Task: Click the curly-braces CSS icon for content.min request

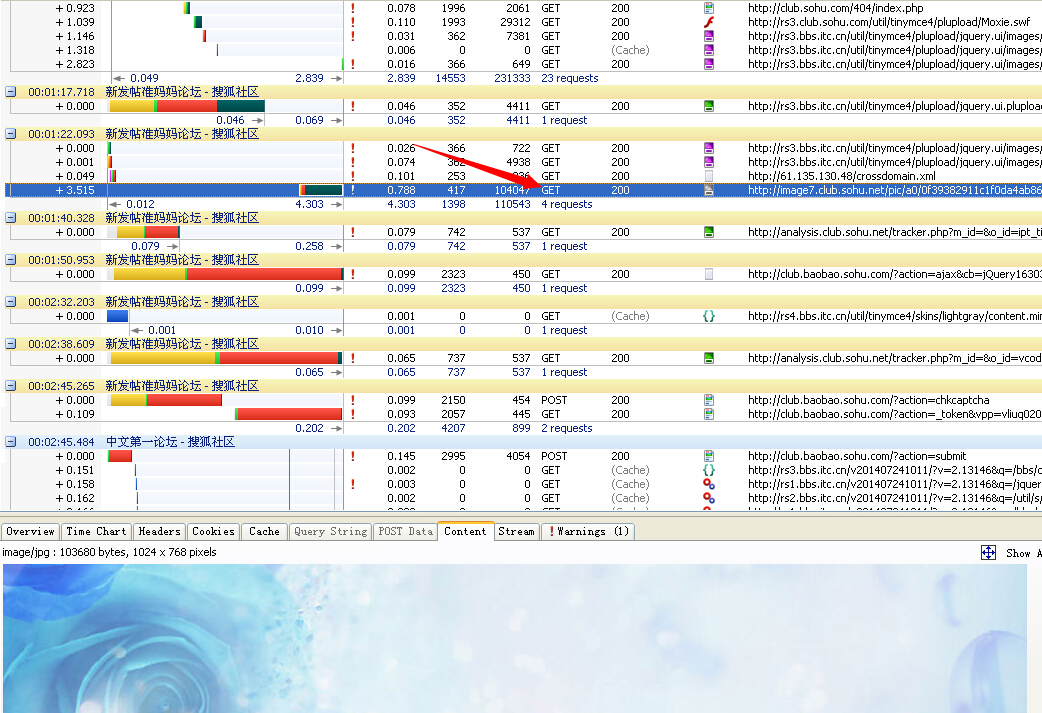Action: [x=709, y=316]
